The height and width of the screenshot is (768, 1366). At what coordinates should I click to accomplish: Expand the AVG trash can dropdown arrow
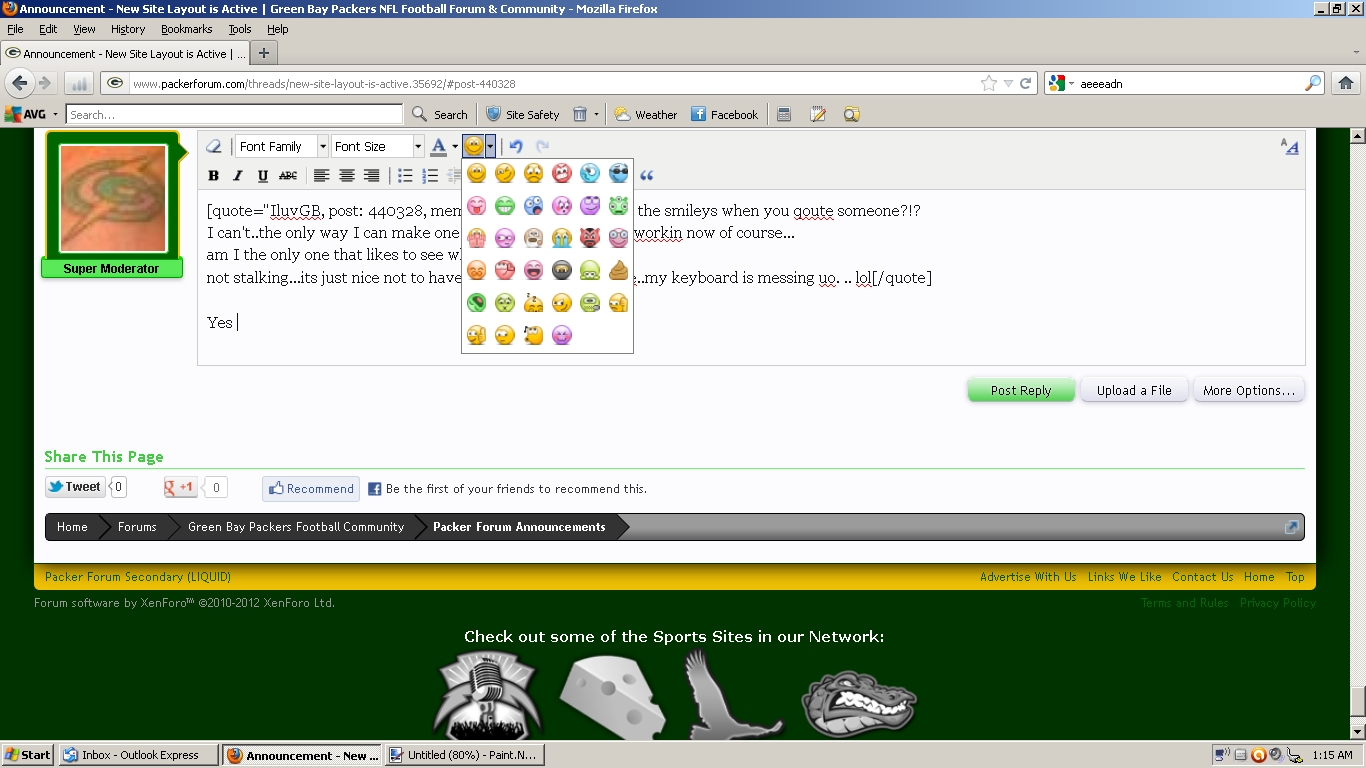coord(596,115)
